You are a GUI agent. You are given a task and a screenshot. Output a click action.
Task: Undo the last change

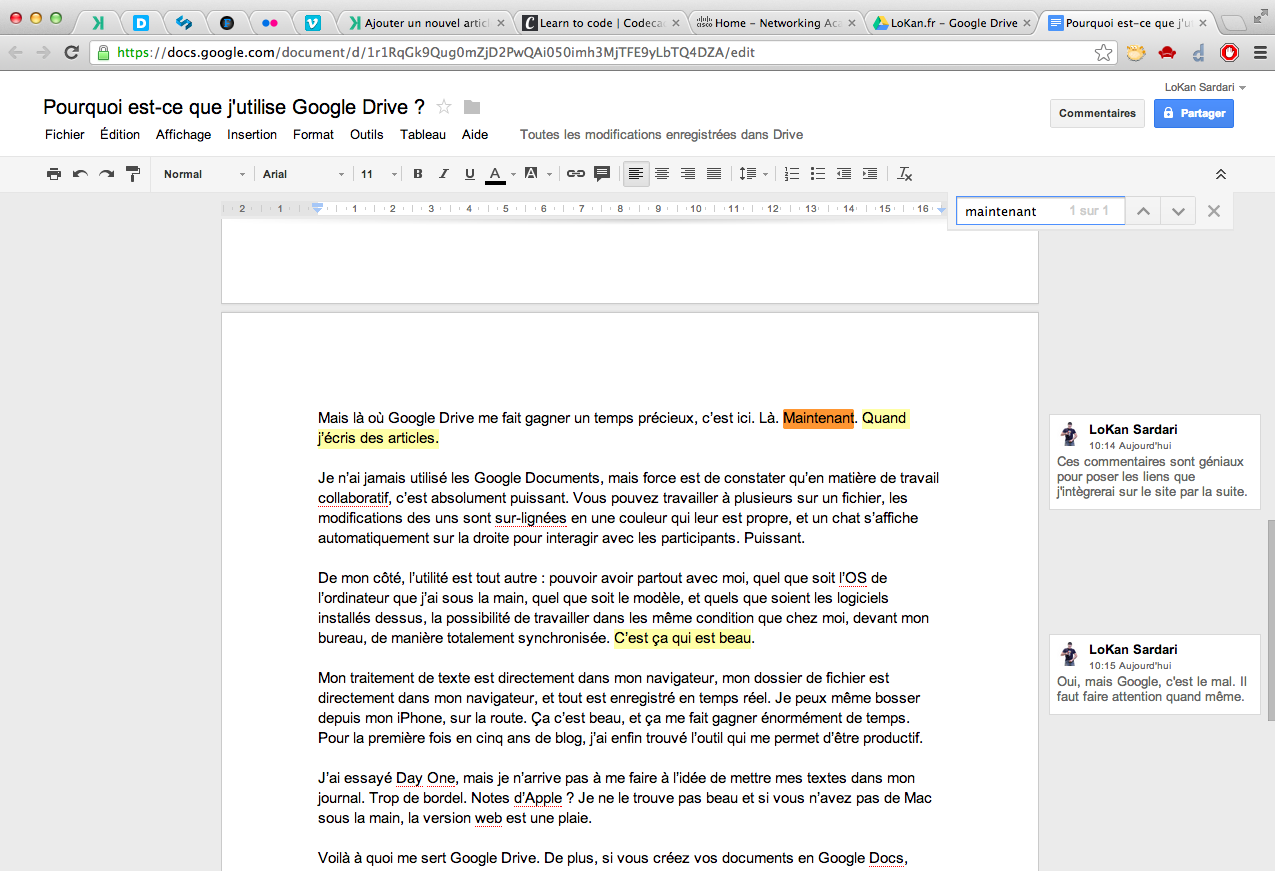(79, 173)
